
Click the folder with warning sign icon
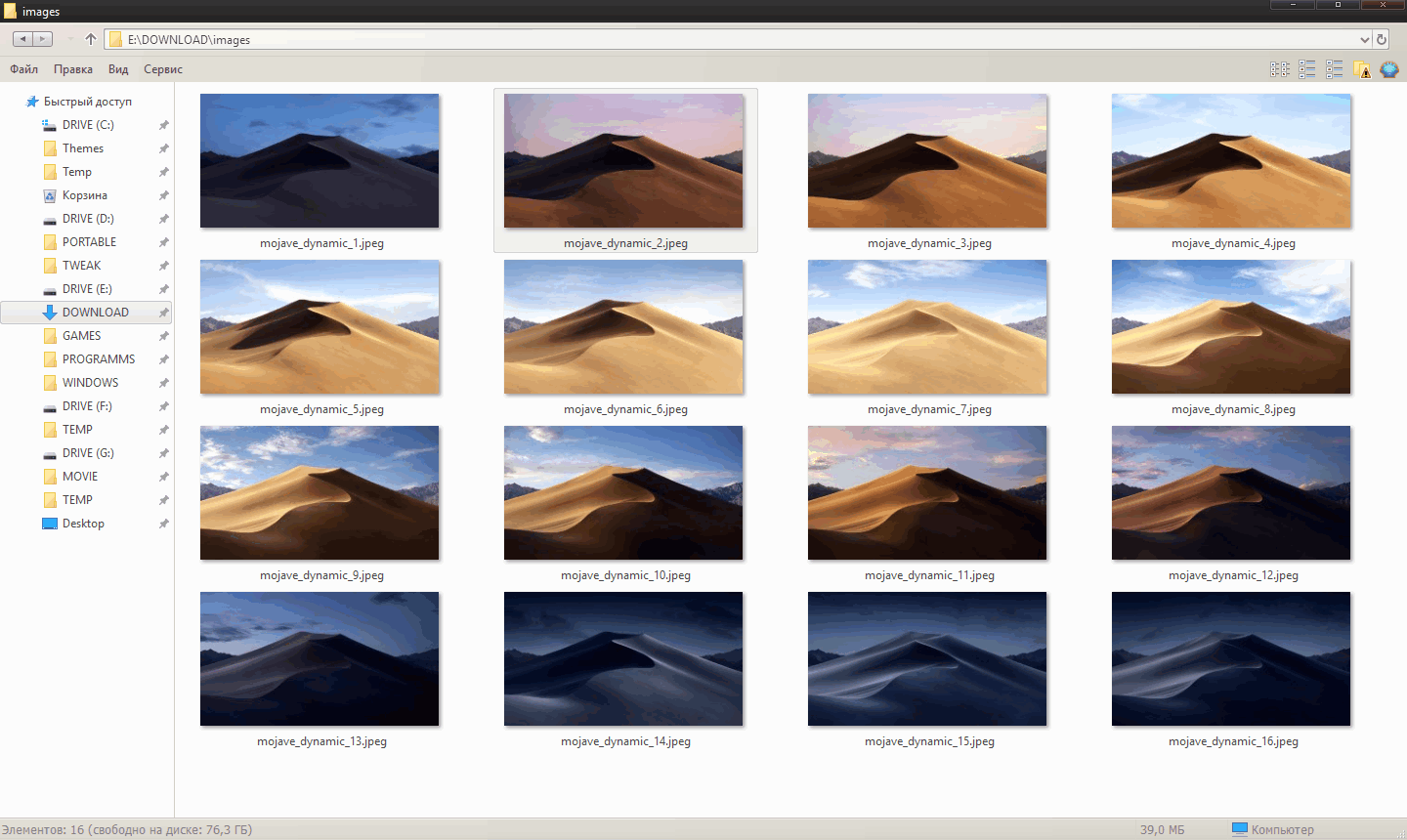(x=1362, y=69)
